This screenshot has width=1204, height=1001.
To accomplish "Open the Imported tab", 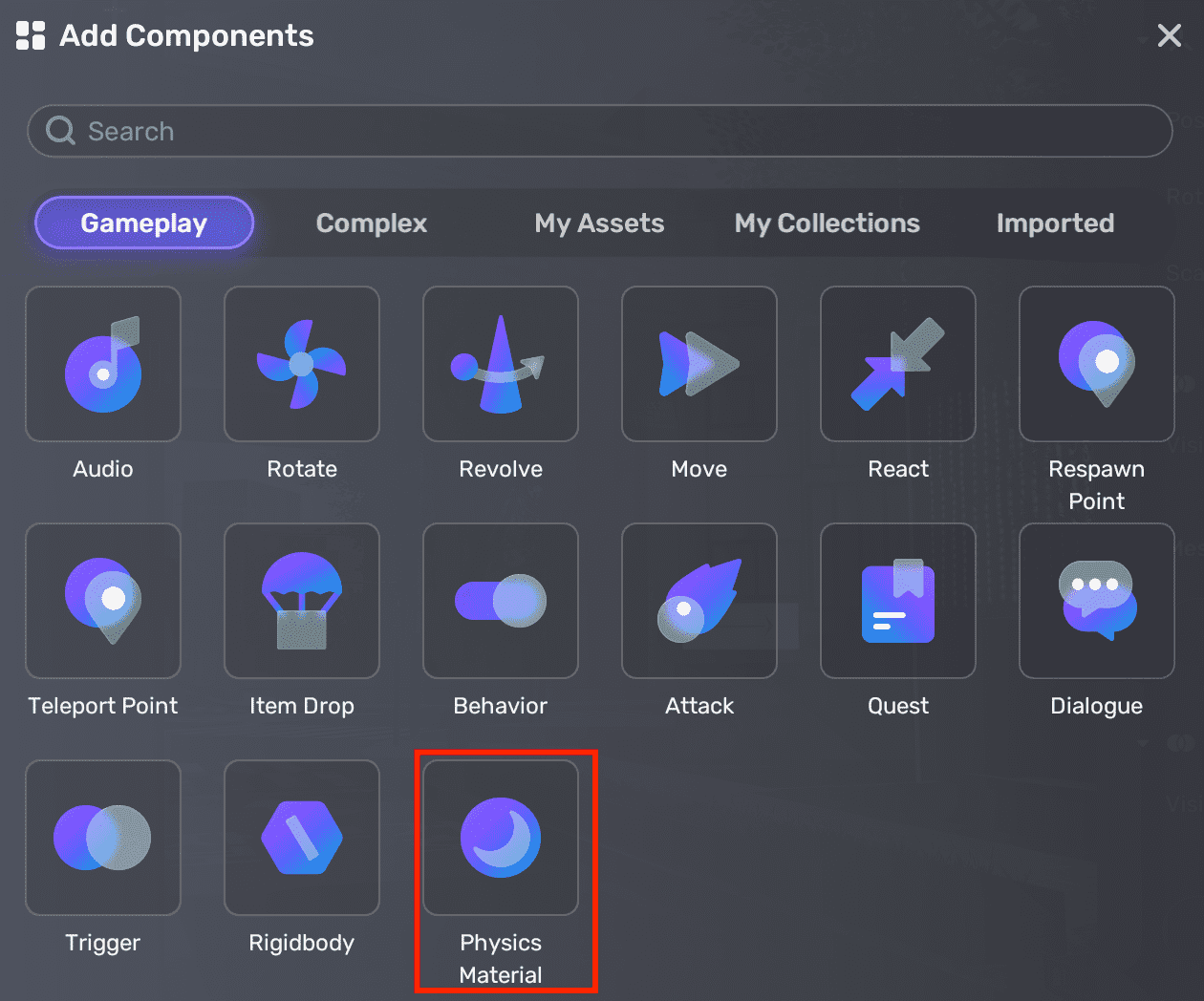I will pyautogui.click(x=1055, y=223).
